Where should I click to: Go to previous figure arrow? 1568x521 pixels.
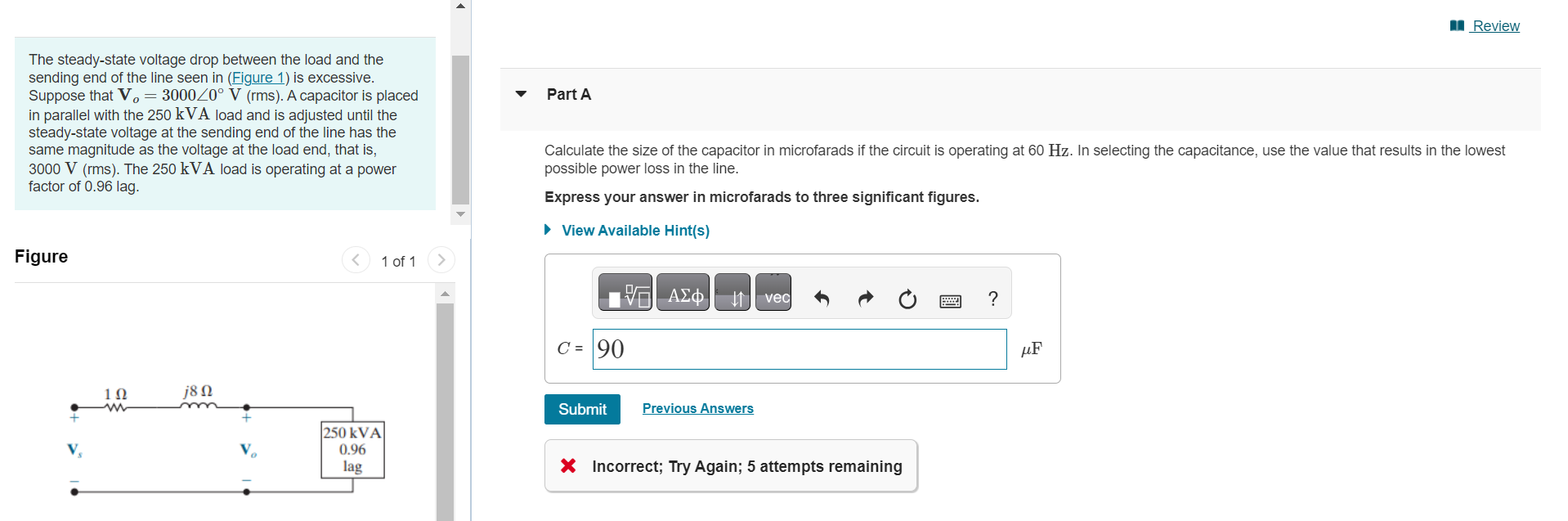[356, 260]
